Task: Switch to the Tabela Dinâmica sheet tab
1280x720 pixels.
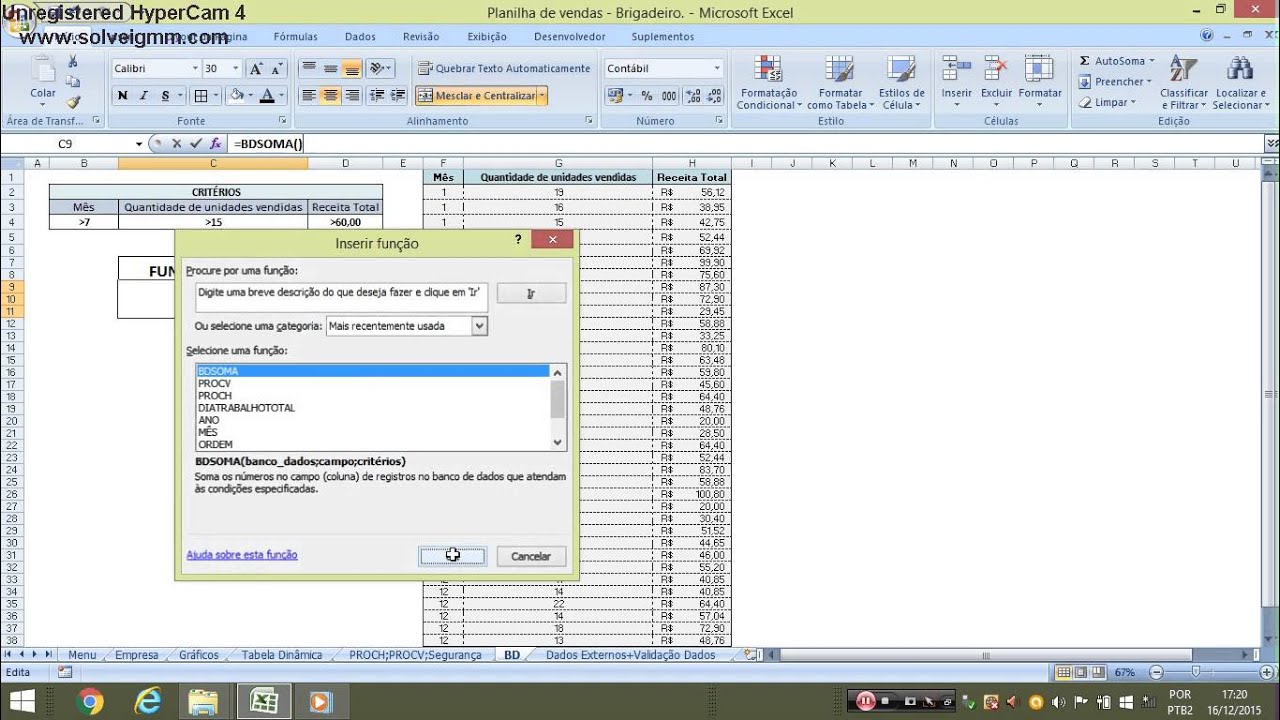Action: click(x=282, y=655)
